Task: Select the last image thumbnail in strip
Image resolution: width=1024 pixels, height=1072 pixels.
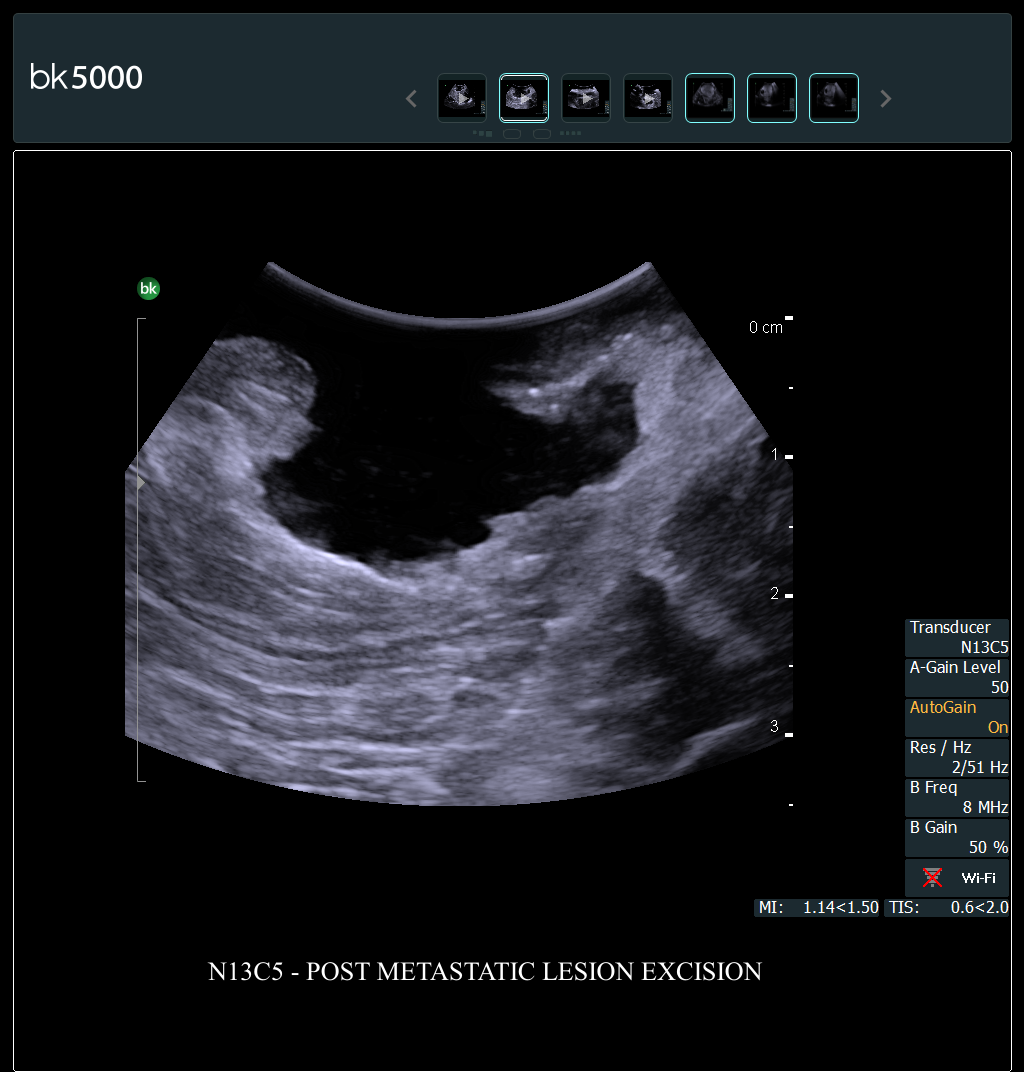Action: [x=834, y=98]
